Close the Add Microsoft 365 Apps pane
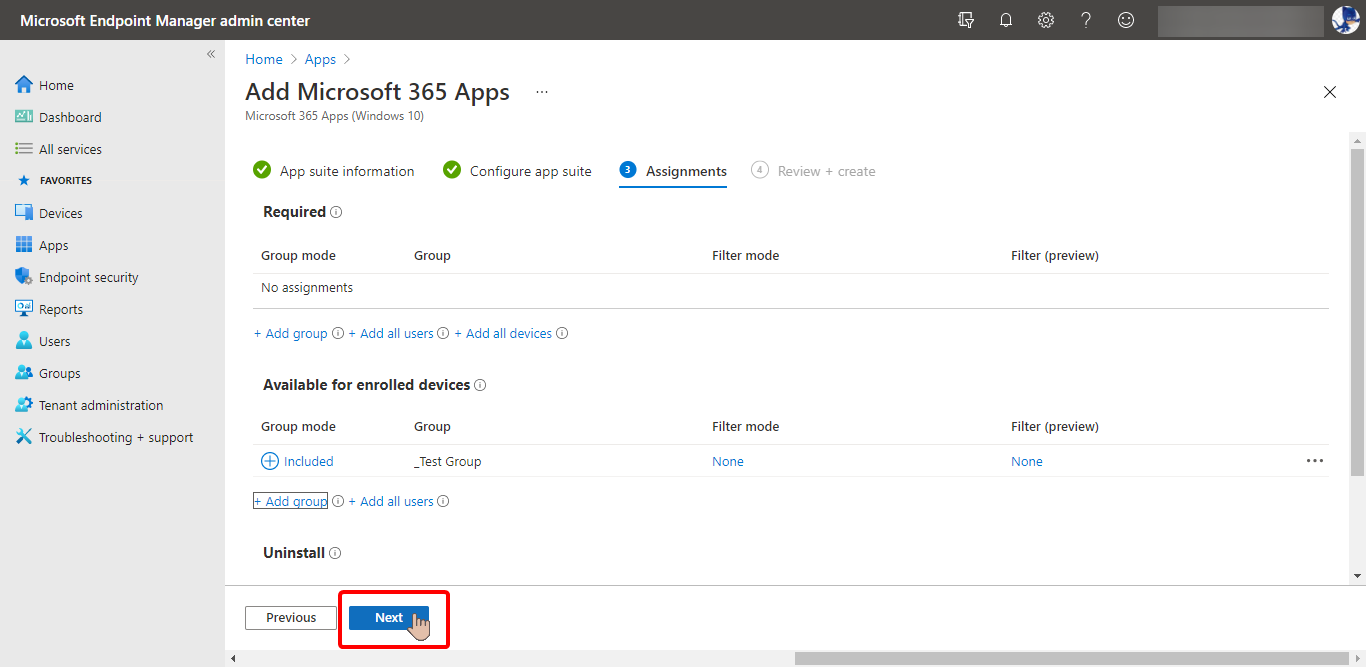Viewport: 1366px width, 667px height. point(1330,92)
